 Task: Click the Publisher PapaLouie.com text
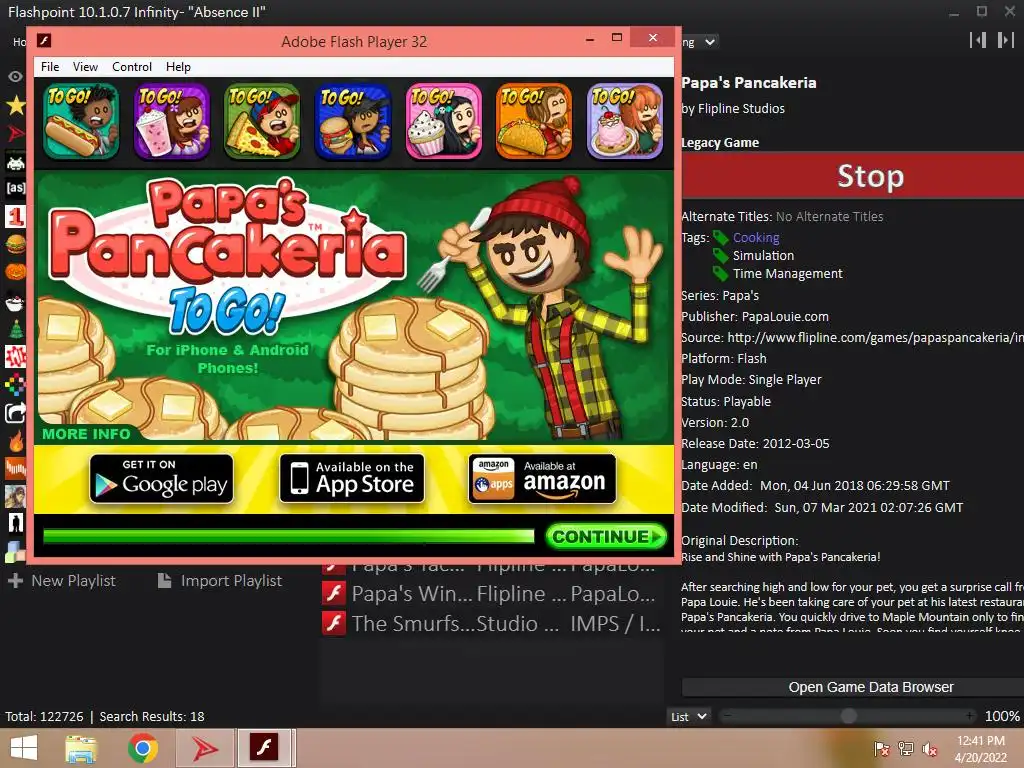(755, 317)
